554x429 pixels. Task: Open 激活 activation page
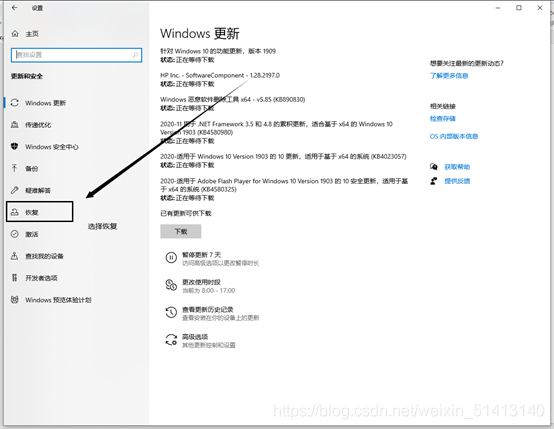[31, 234]
